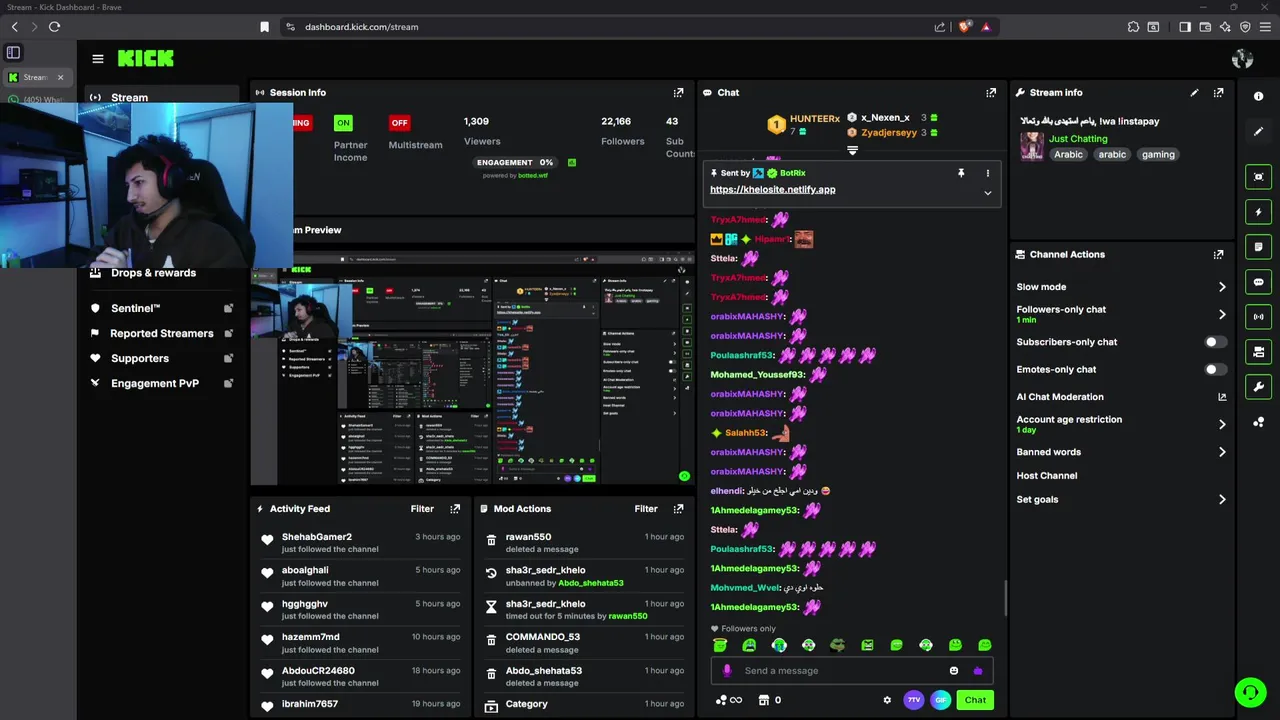Toggle Emotes-only chat switch
This screenshot has height=720, width=1280.
coord(1215,369)
